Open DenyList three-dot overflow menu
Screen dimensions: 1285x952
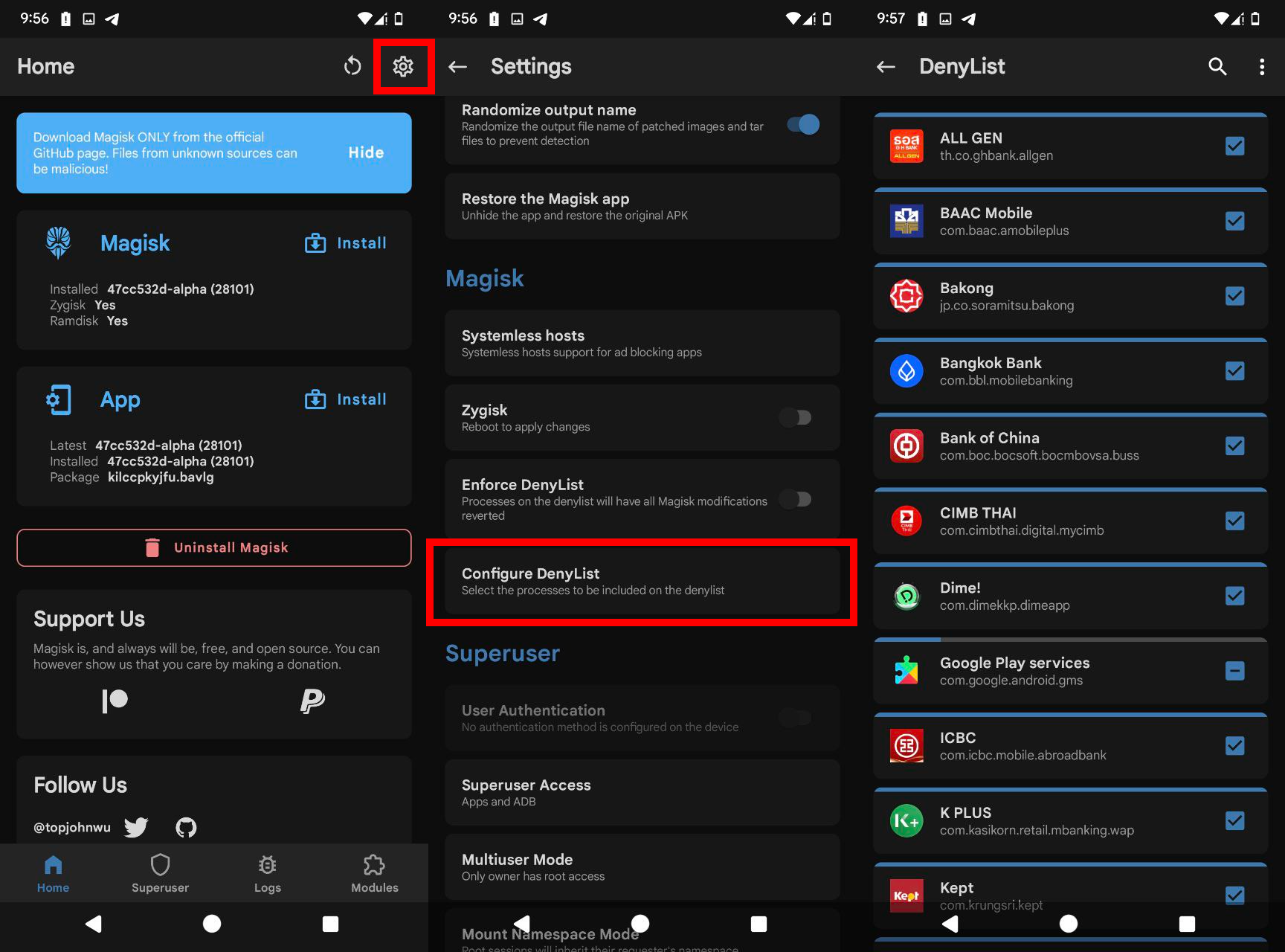pyautogui.click(x=1262, y=66)
